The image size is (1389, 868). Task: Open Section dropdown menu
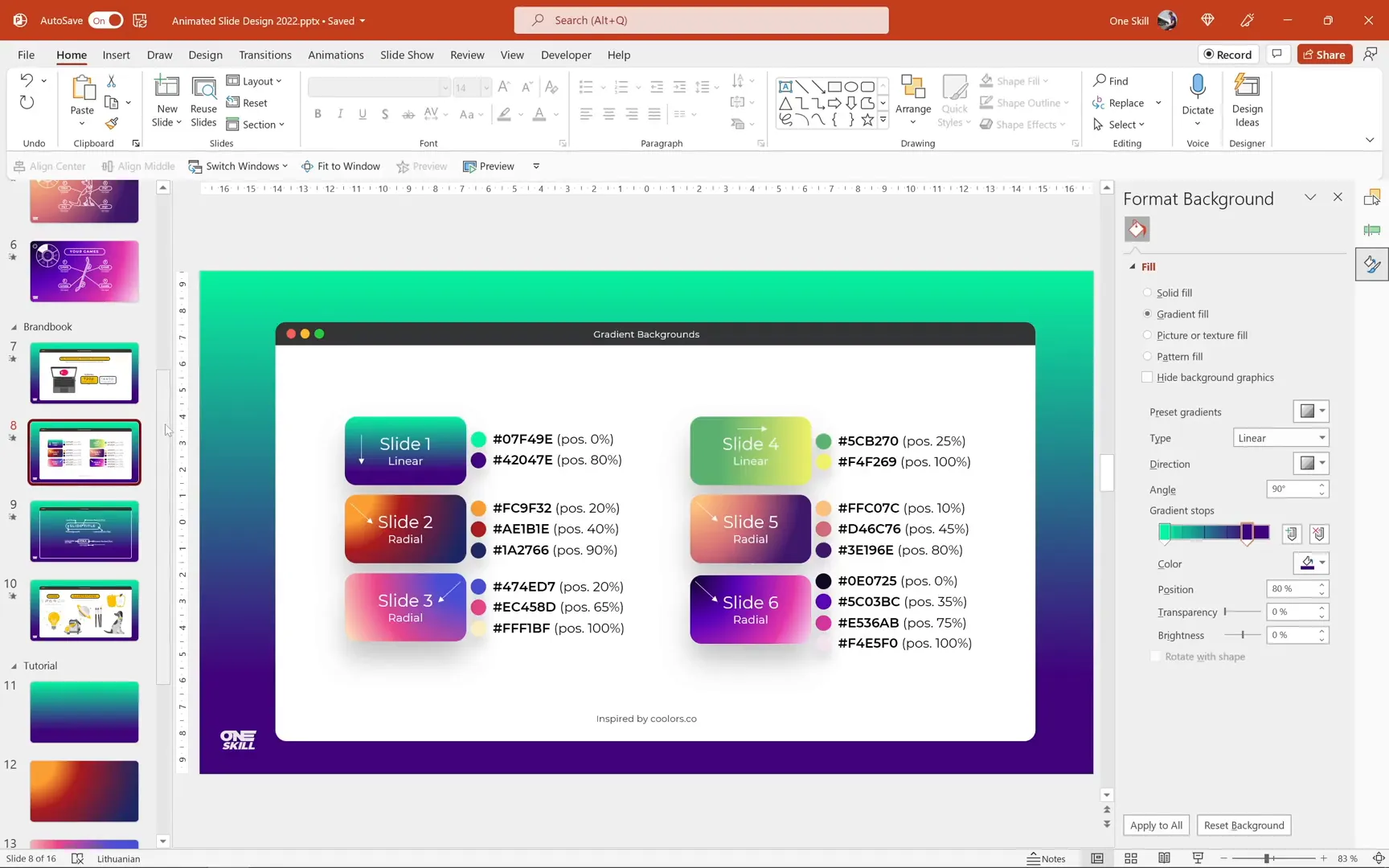pyautogui.click(x=256, y=125)
